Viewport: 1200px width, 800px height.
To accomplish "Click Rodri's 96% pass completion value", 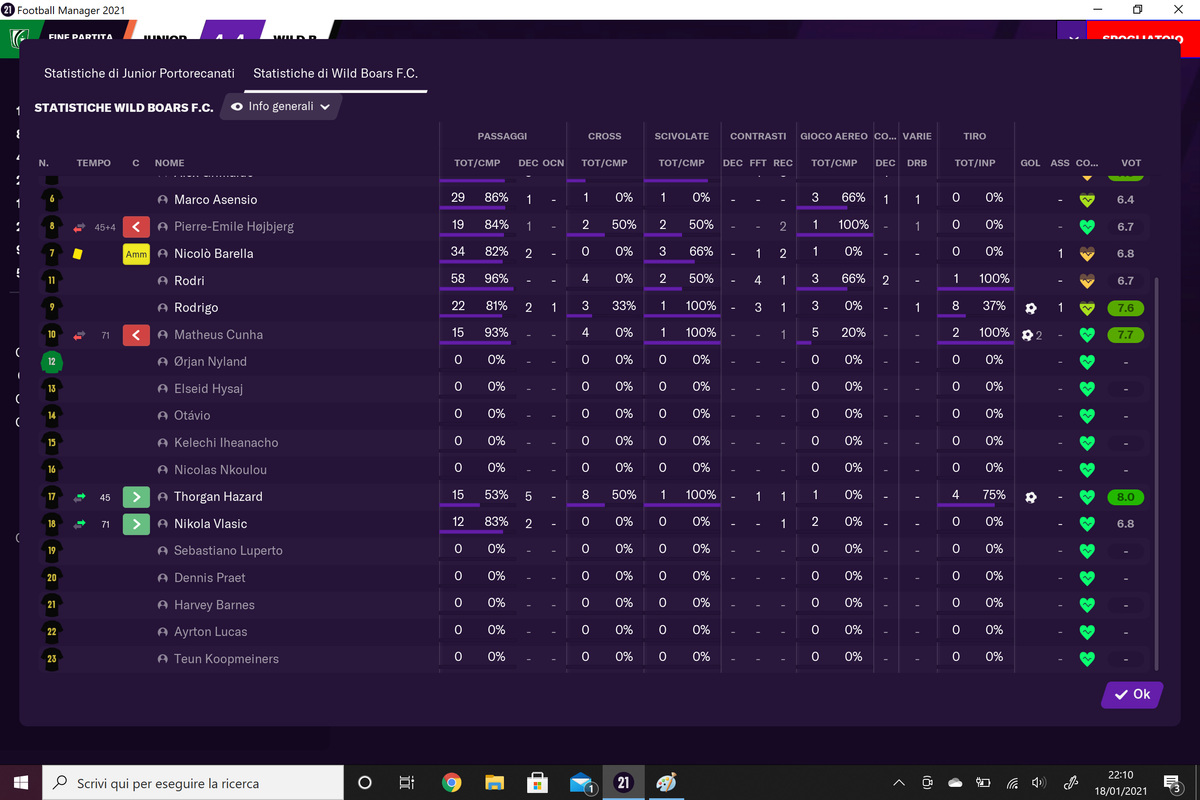I will pos(496,279).
